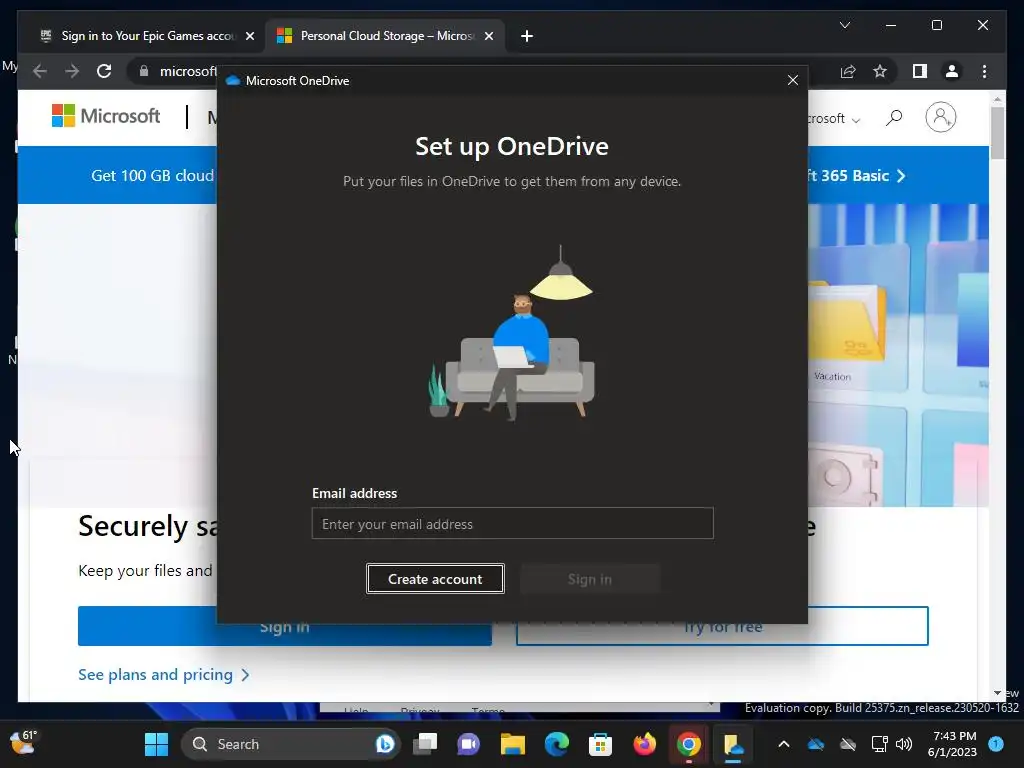Click the Microsoft account sign-in avatar
This screenshot has width=1024, height=768.
point(940,118)
